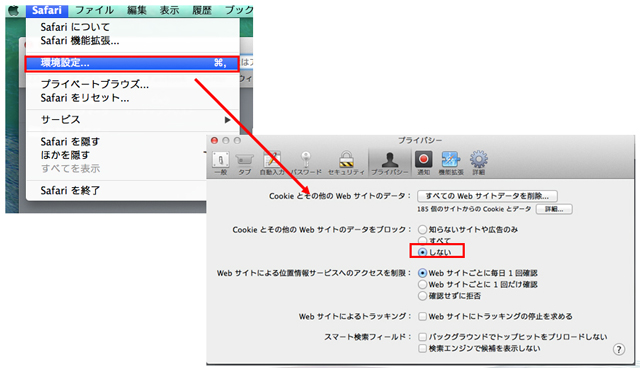Open the ブック (Bookmarks) menu
Screen dimensions: 640x368
[x=239, y=10]
